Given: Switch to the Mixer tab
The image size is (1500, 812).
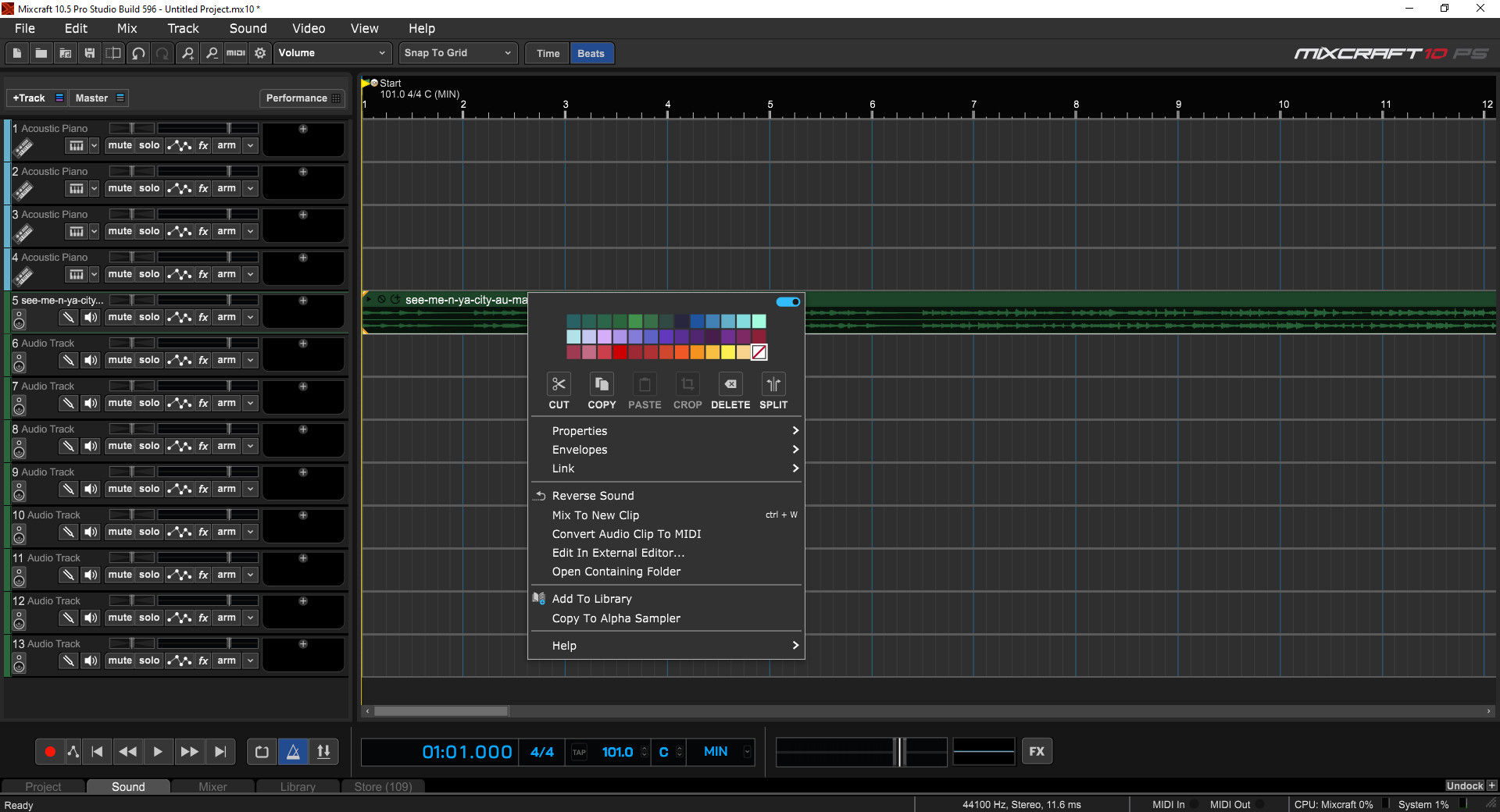Looking at the screenshot, I should (x=212, y=786).
